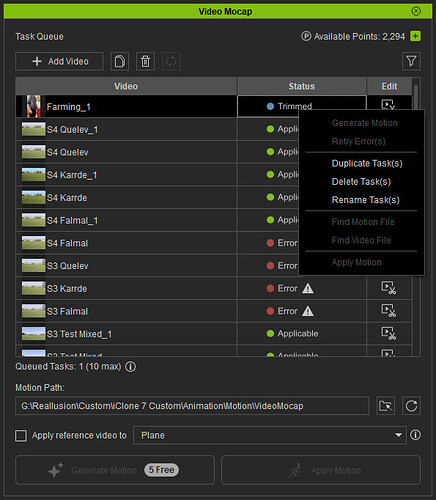Enable Apply reference video to checkbox

click(x=21, y=436)
